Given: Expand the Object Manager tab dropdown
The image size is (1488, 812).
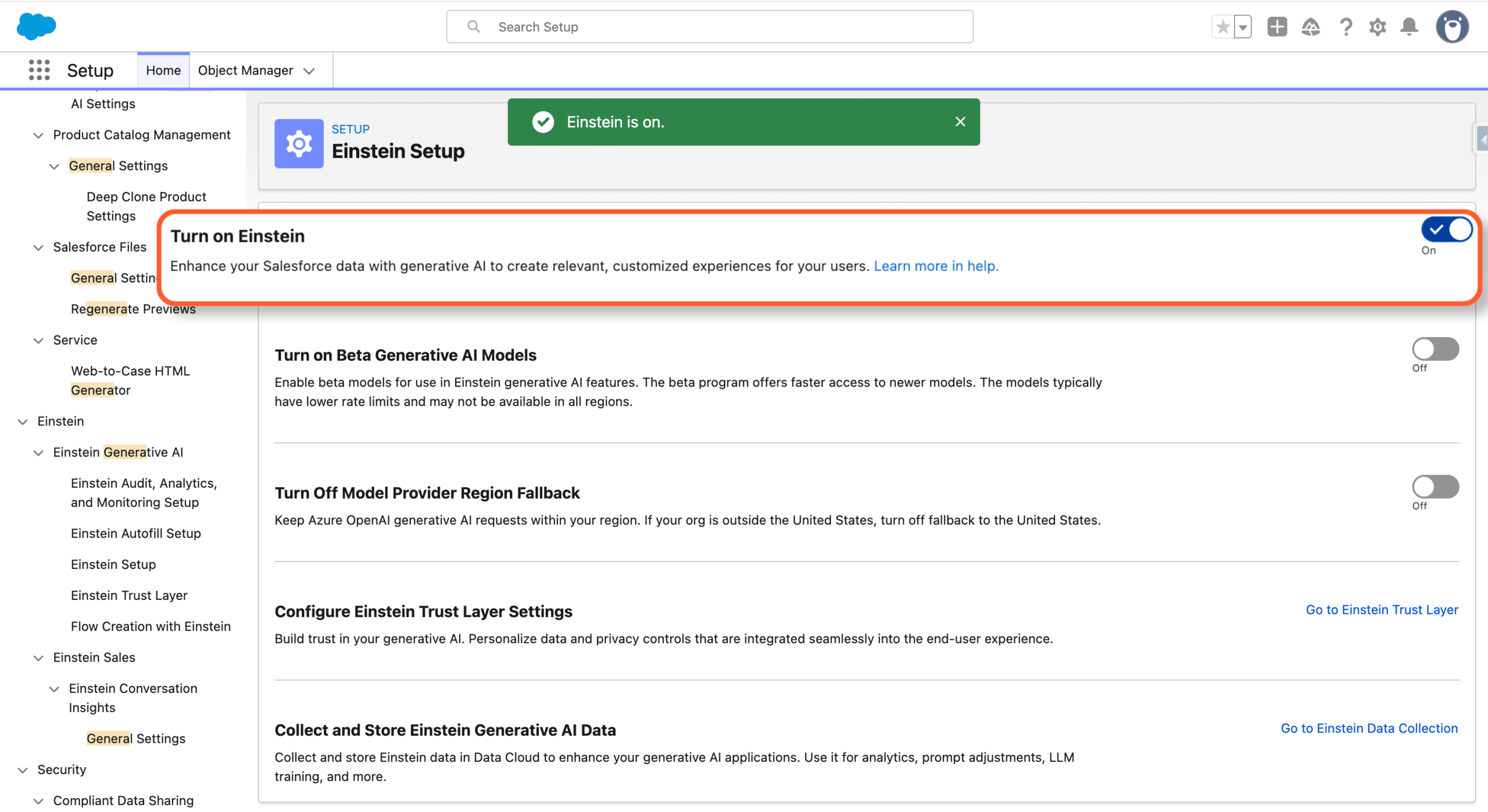Looking at the screenshot, I should (309, 71).
